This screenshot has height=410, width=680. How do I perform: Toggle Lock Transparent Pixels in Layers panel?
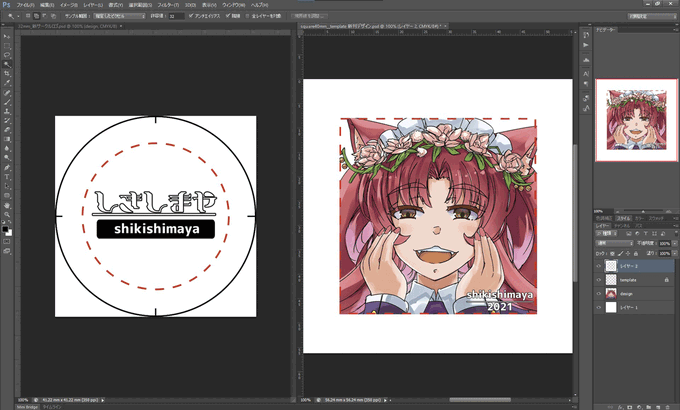(x=612, y=253)
